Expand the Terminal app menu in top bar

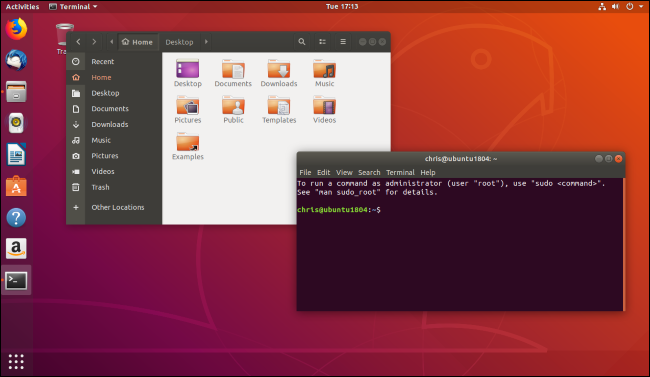pyautogui.click(x=73, y=7)
